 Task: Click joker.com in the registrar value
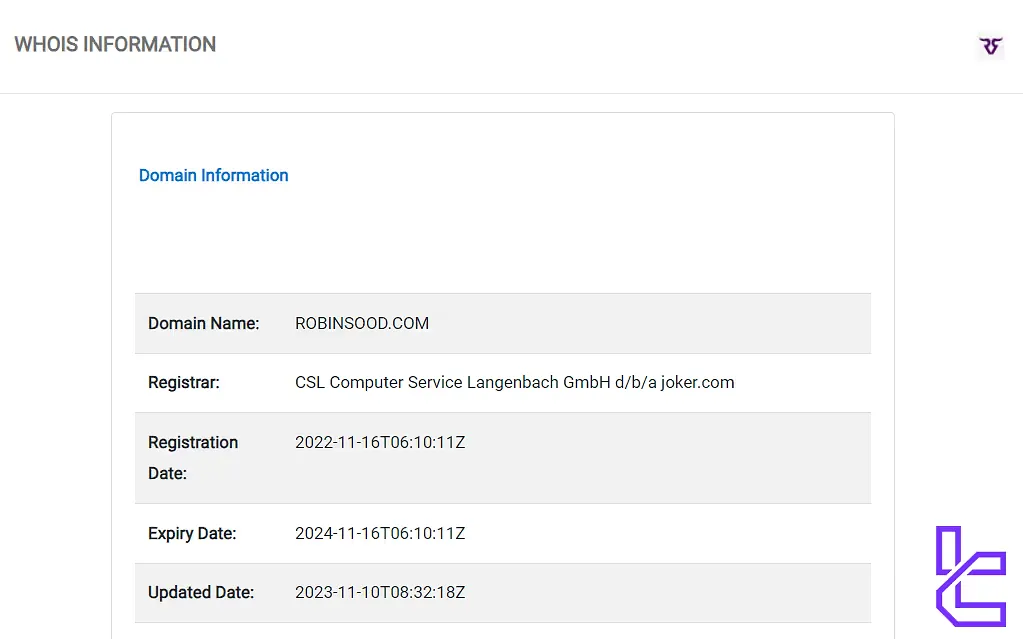point(696,382)
